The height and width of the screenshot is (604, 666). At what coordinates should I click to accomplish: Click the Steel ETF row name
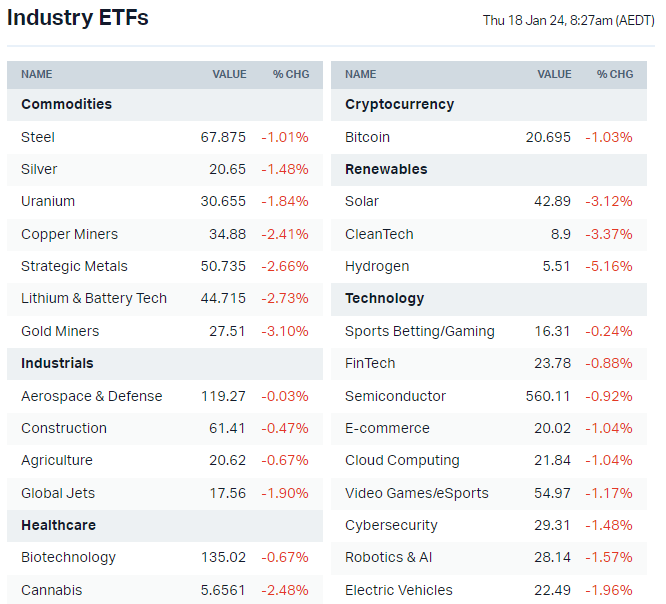pos(38,137)
